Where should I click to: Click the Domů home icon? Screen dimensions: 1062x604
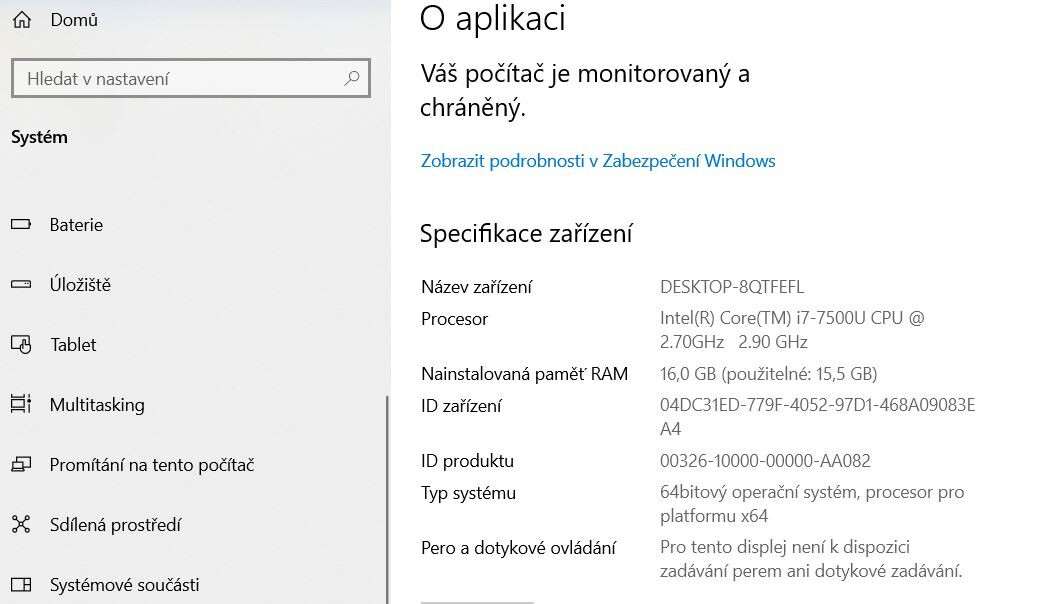pyautogui.click(x=22, y=20)
